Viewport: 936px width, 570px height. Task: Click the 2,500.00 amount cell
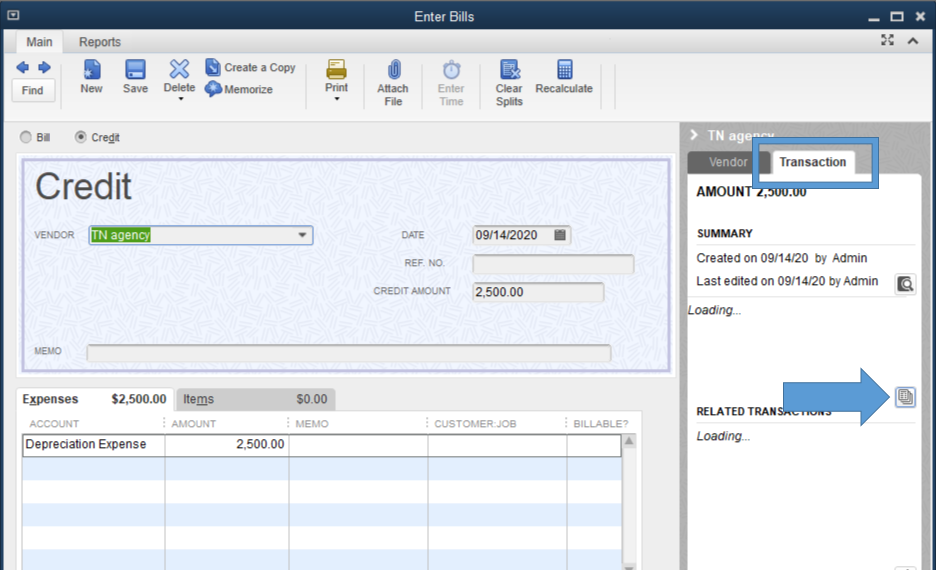227,445
